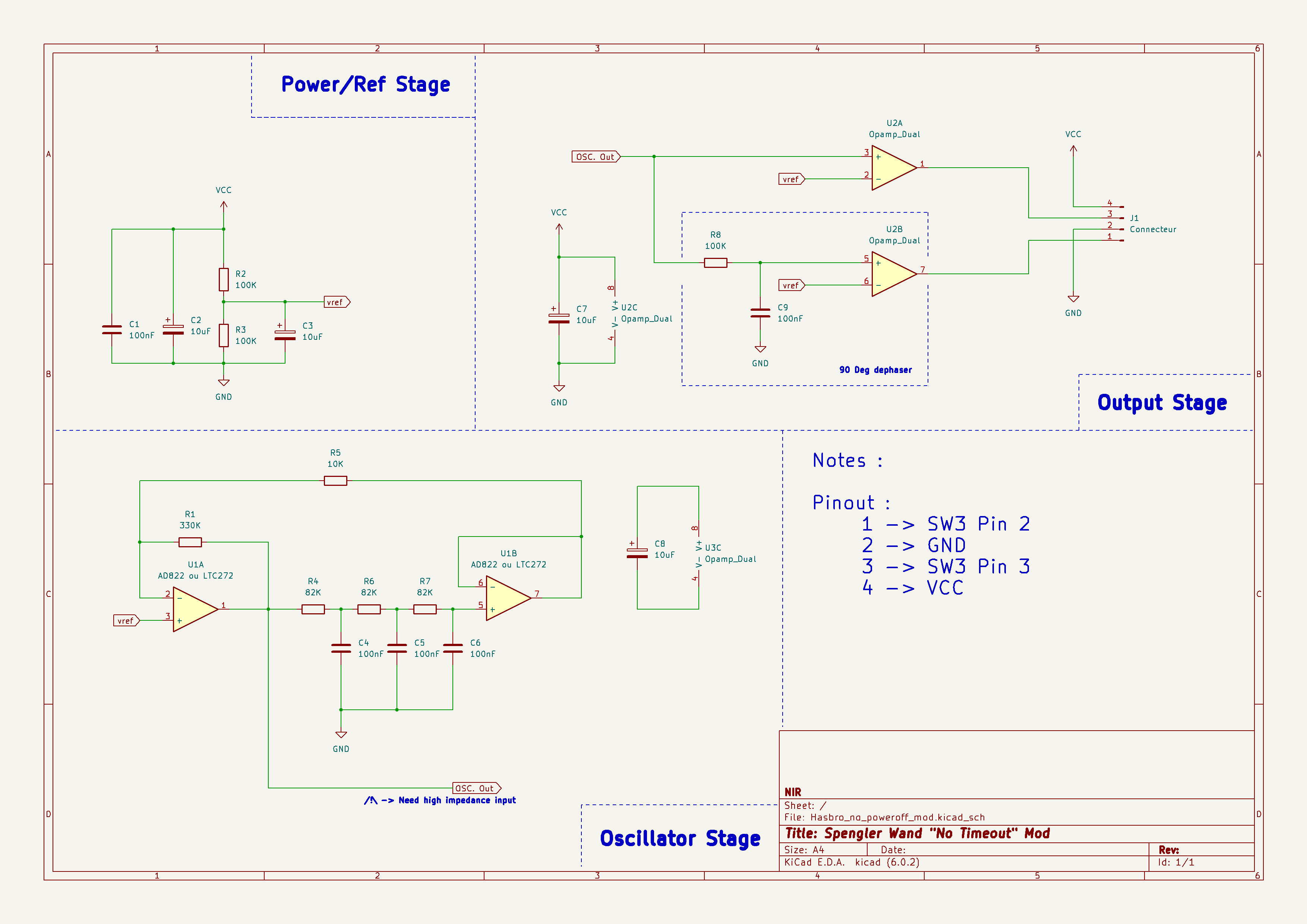This screenshot has width=1307, height=924.
Task: Click resistor R1 330K symbol
Action: coord(190,542)
